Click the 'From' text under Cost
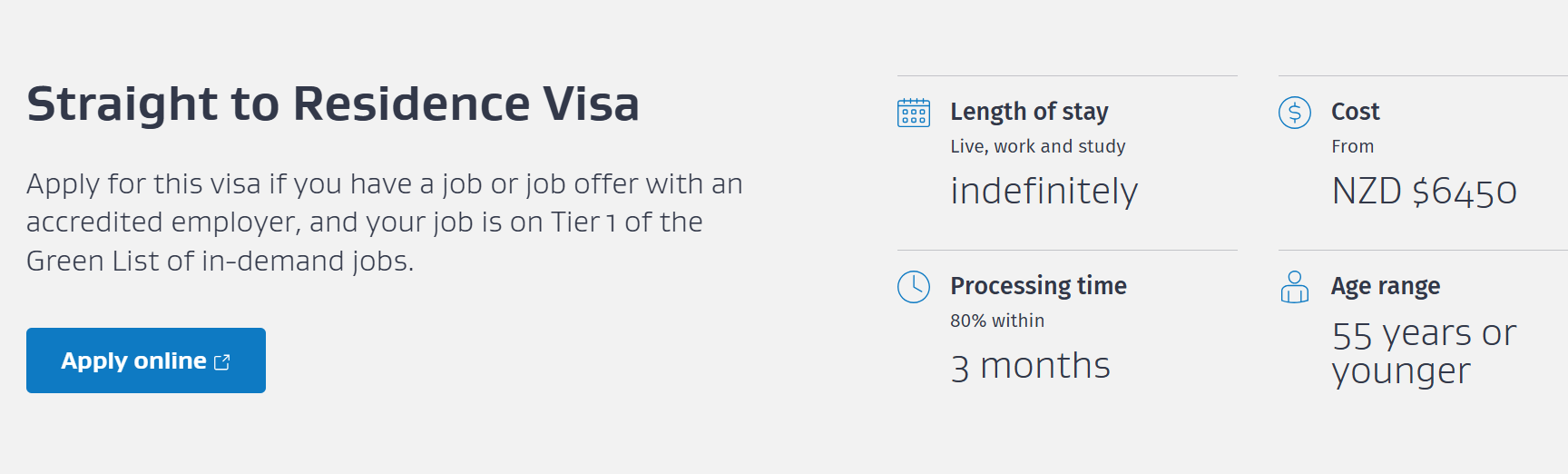Viewport: 1568px width, 474px height. (x=1352, y=146)
